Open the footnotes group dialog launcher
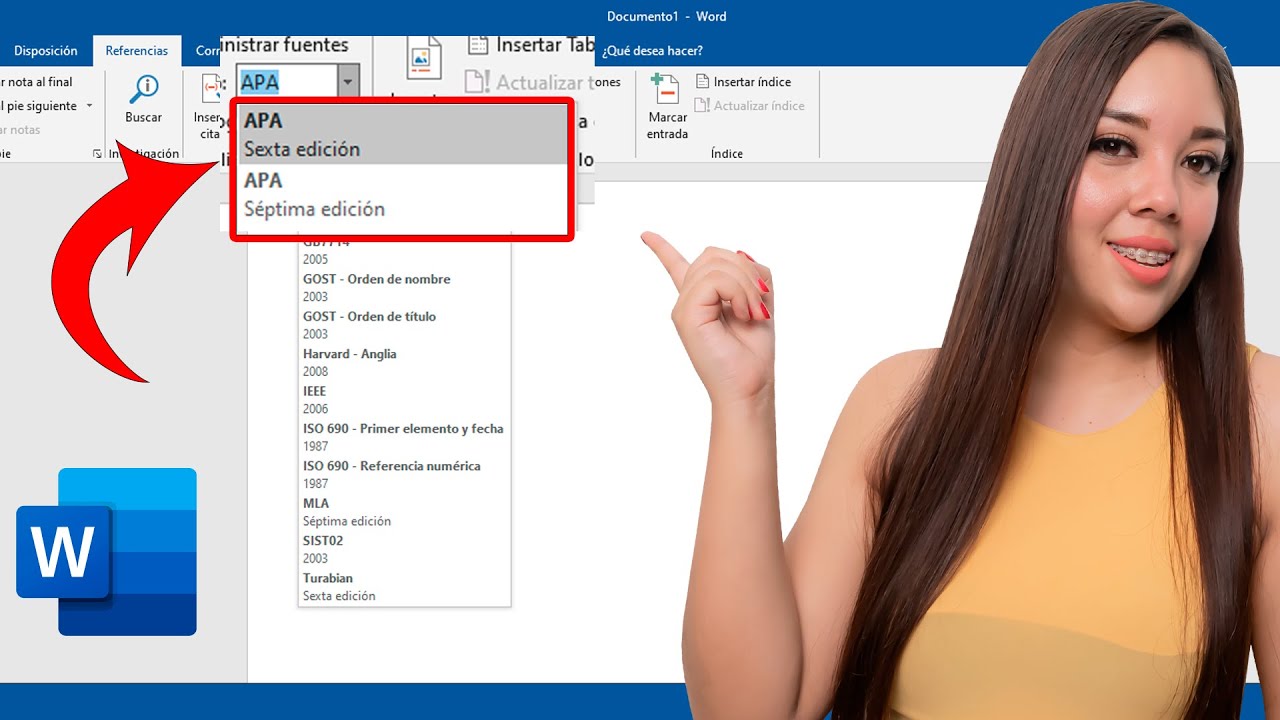Screen dimensions: 1280x720 click(x=97, y=153)
